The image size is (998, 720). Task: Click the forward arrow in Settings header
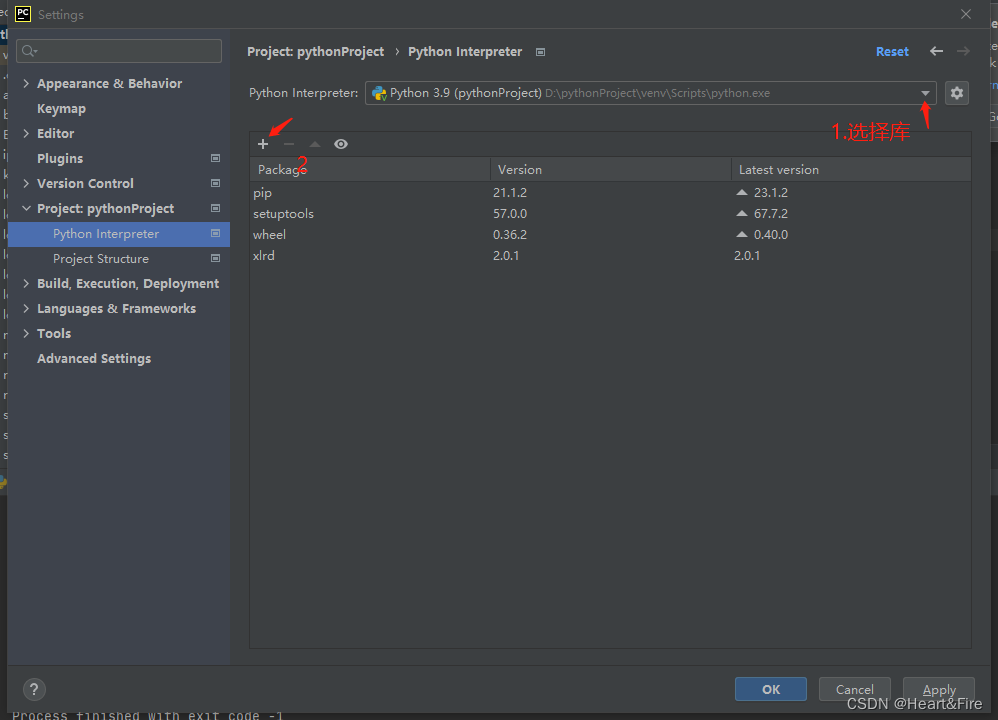[x=963, y=51]
